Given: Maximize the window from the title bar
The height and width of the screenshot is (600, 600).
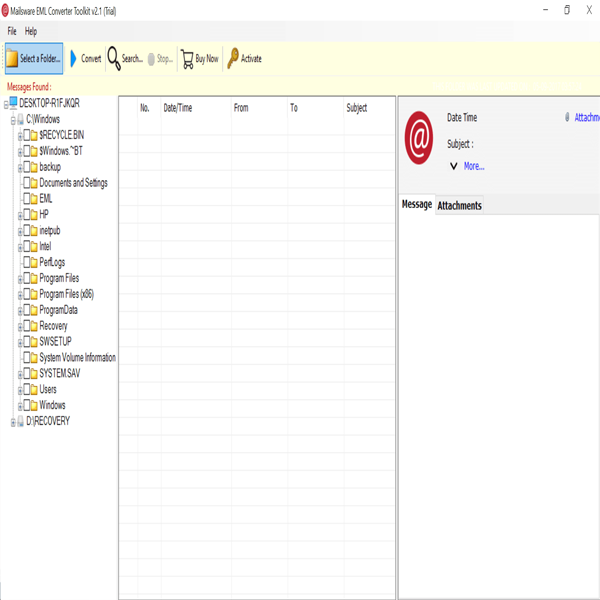Looking at the screenshot, I should click(x=567, y=10).
